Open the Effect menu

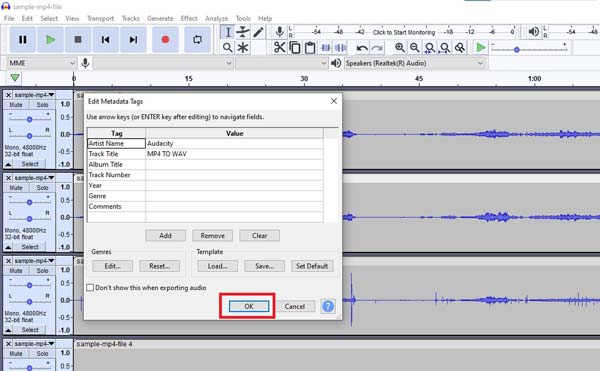point(189,18)
